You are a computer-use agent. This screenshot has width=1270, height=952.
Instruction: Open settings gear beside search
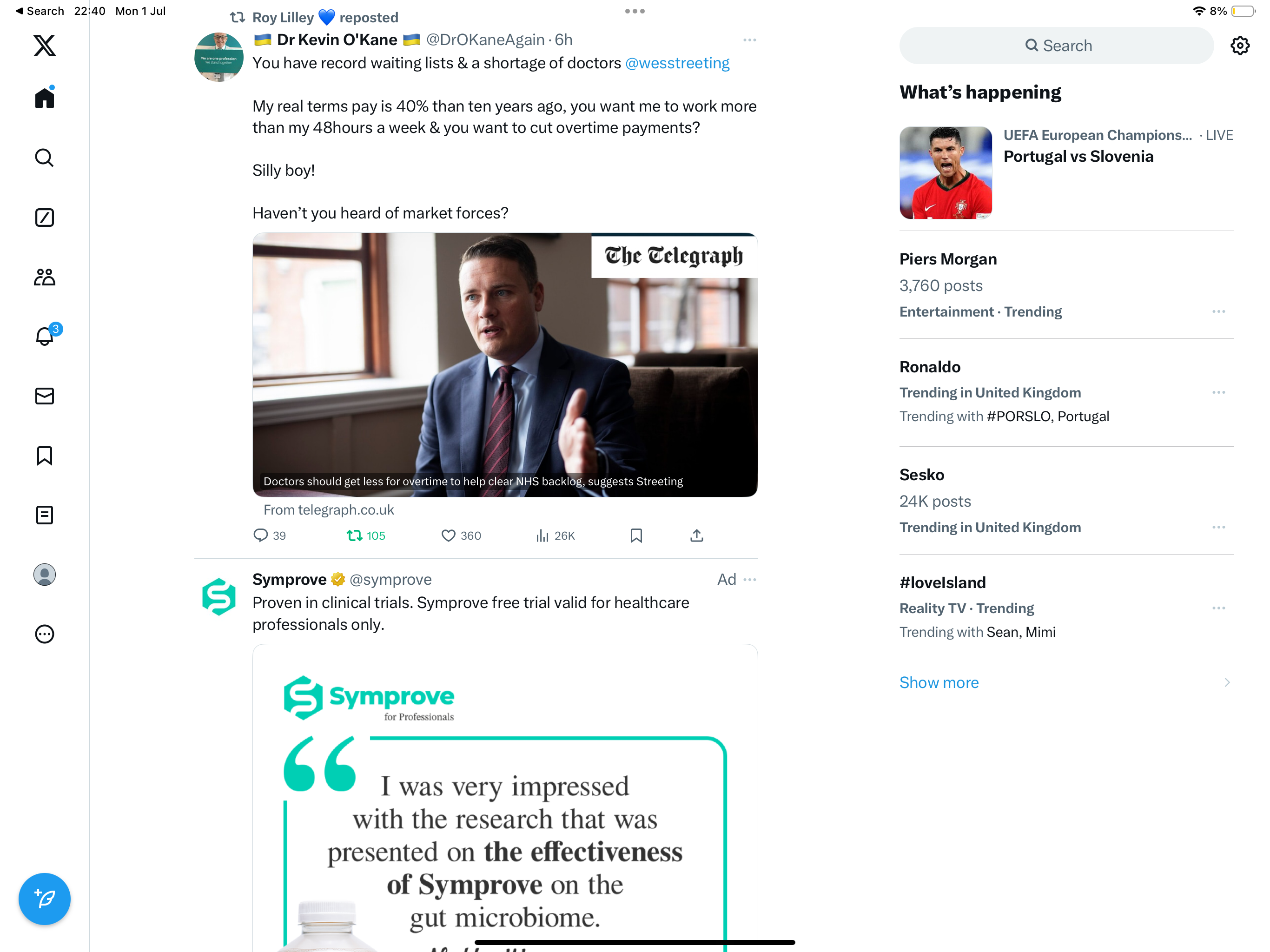tap(1240, 46)
